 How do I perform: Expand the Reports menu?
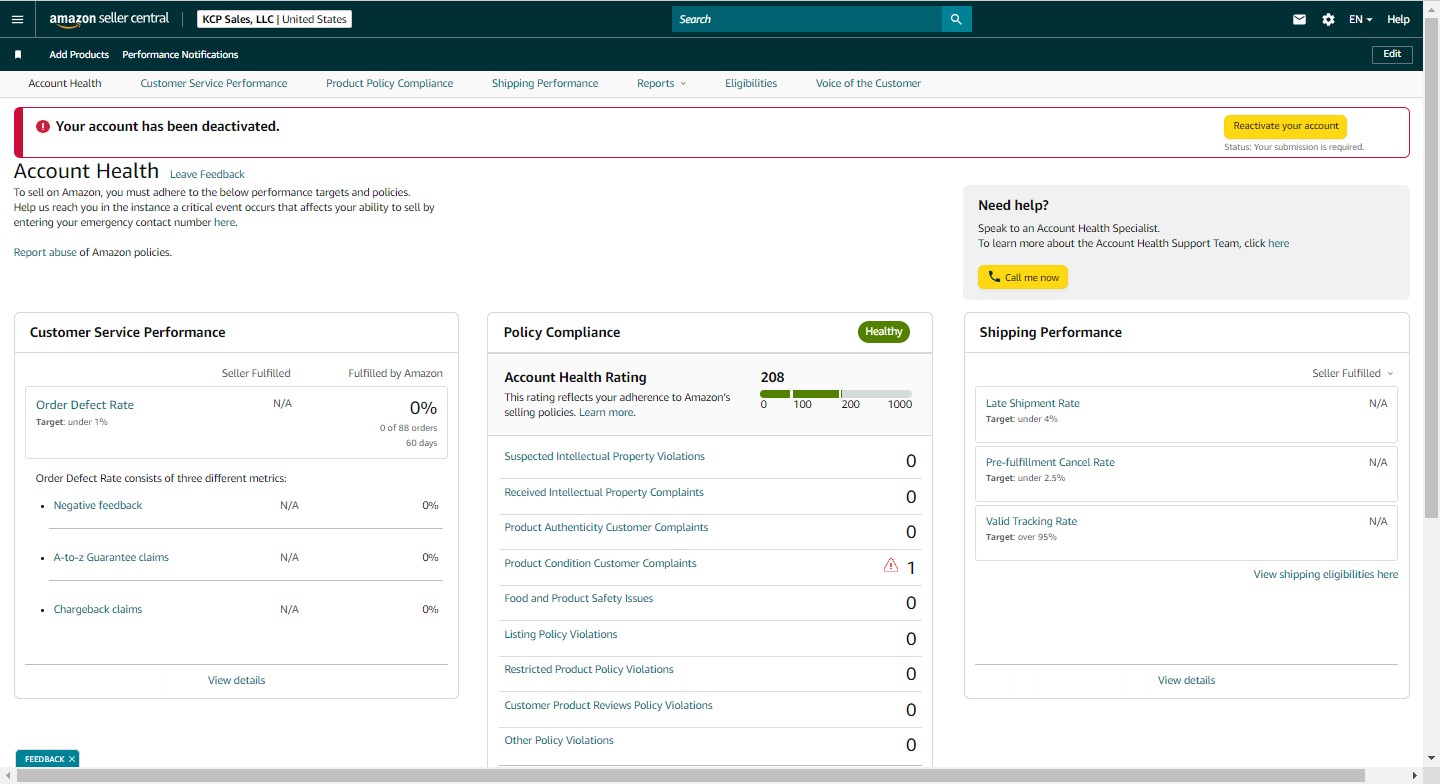click(661, 84)
